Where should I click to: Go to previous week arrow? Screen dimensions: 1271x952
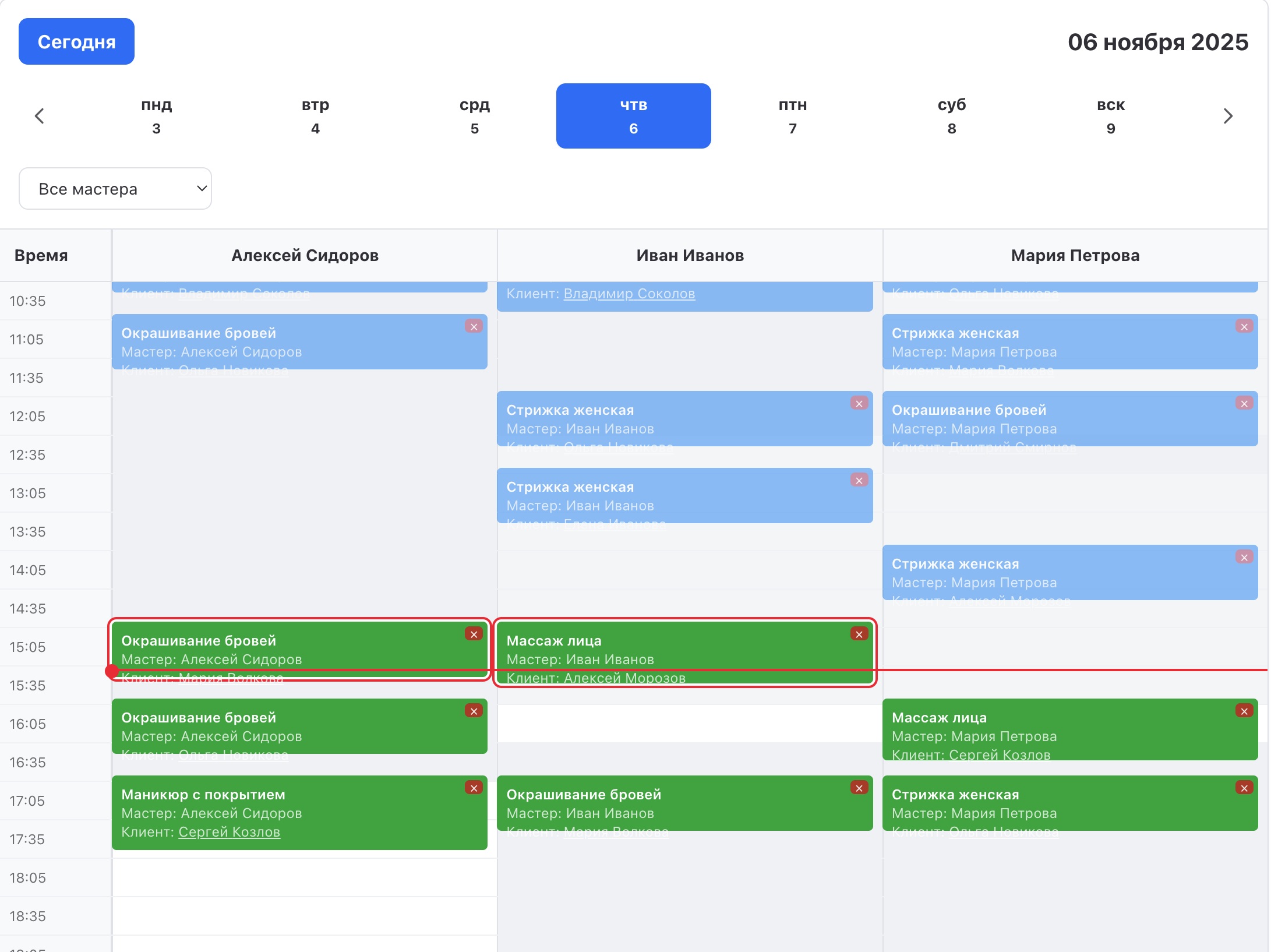click(x=40, y=116)
